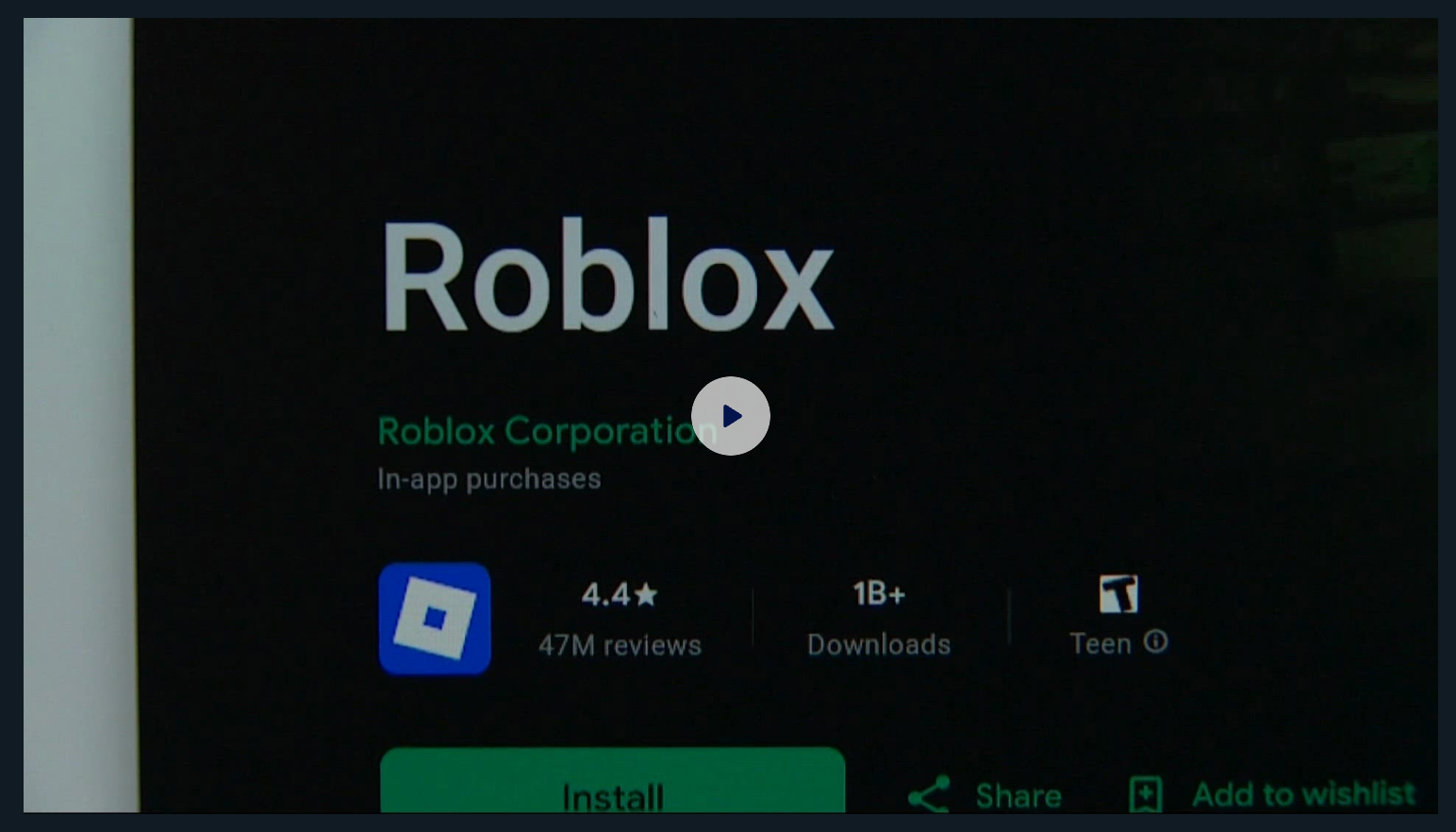Open the Share icon

(x=929, y=794)
